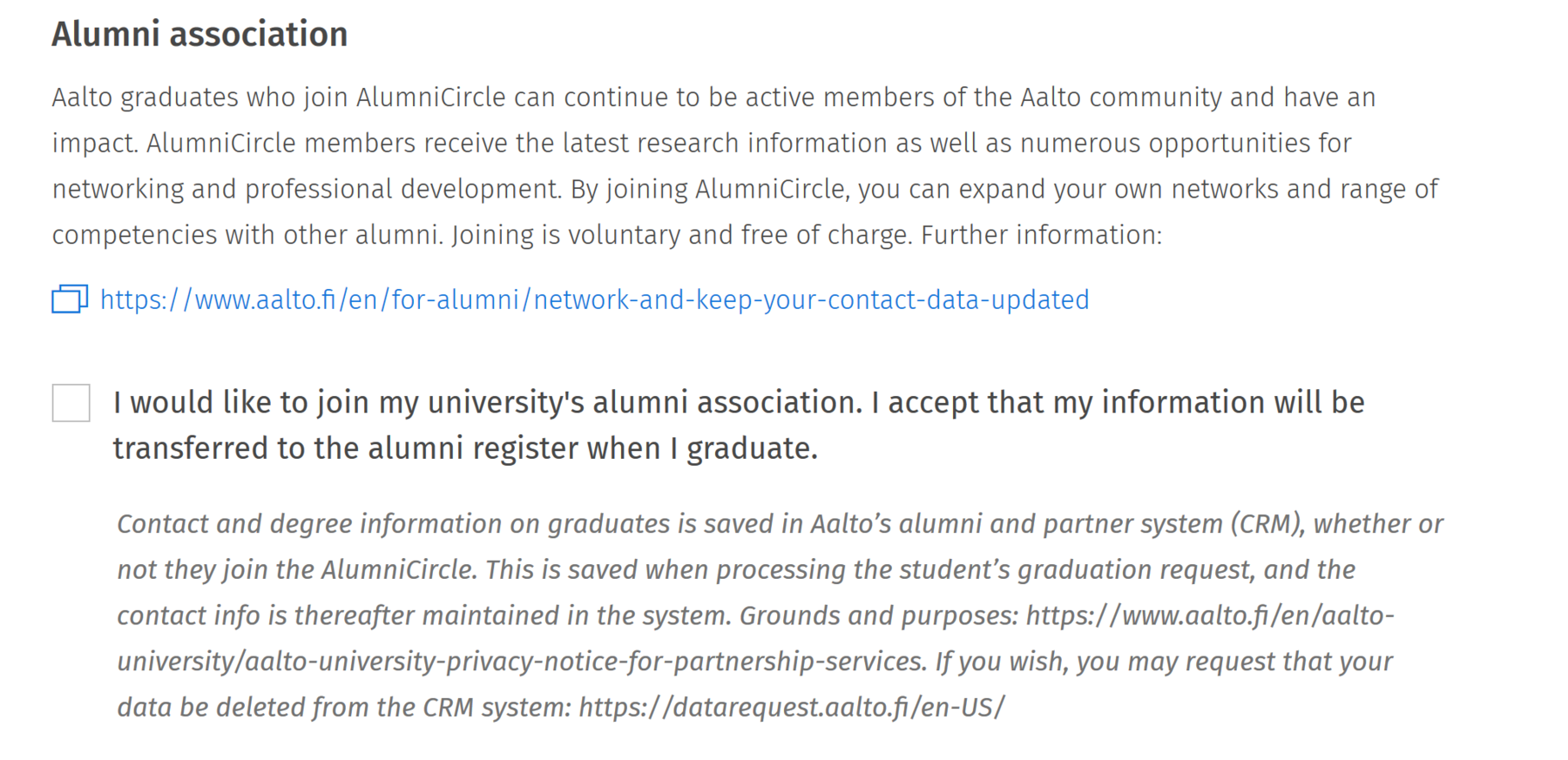Click "Joining is voluntary and free of charge"
The width and height of the screenshot is (1568, 760).
click(681, 235)
